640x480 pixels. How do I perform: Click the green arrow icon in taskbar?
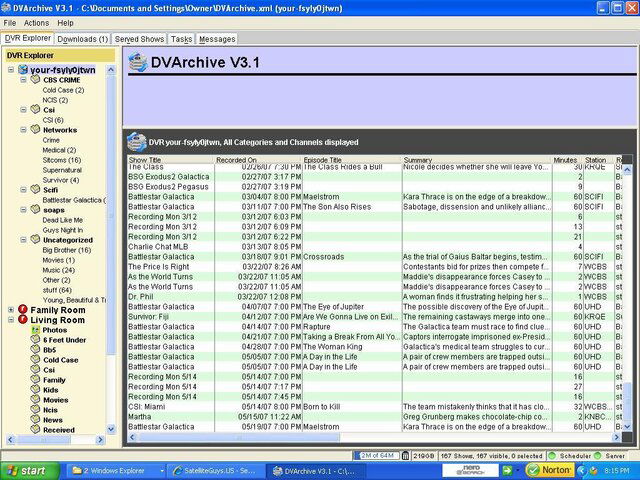[x=507, y=470]
